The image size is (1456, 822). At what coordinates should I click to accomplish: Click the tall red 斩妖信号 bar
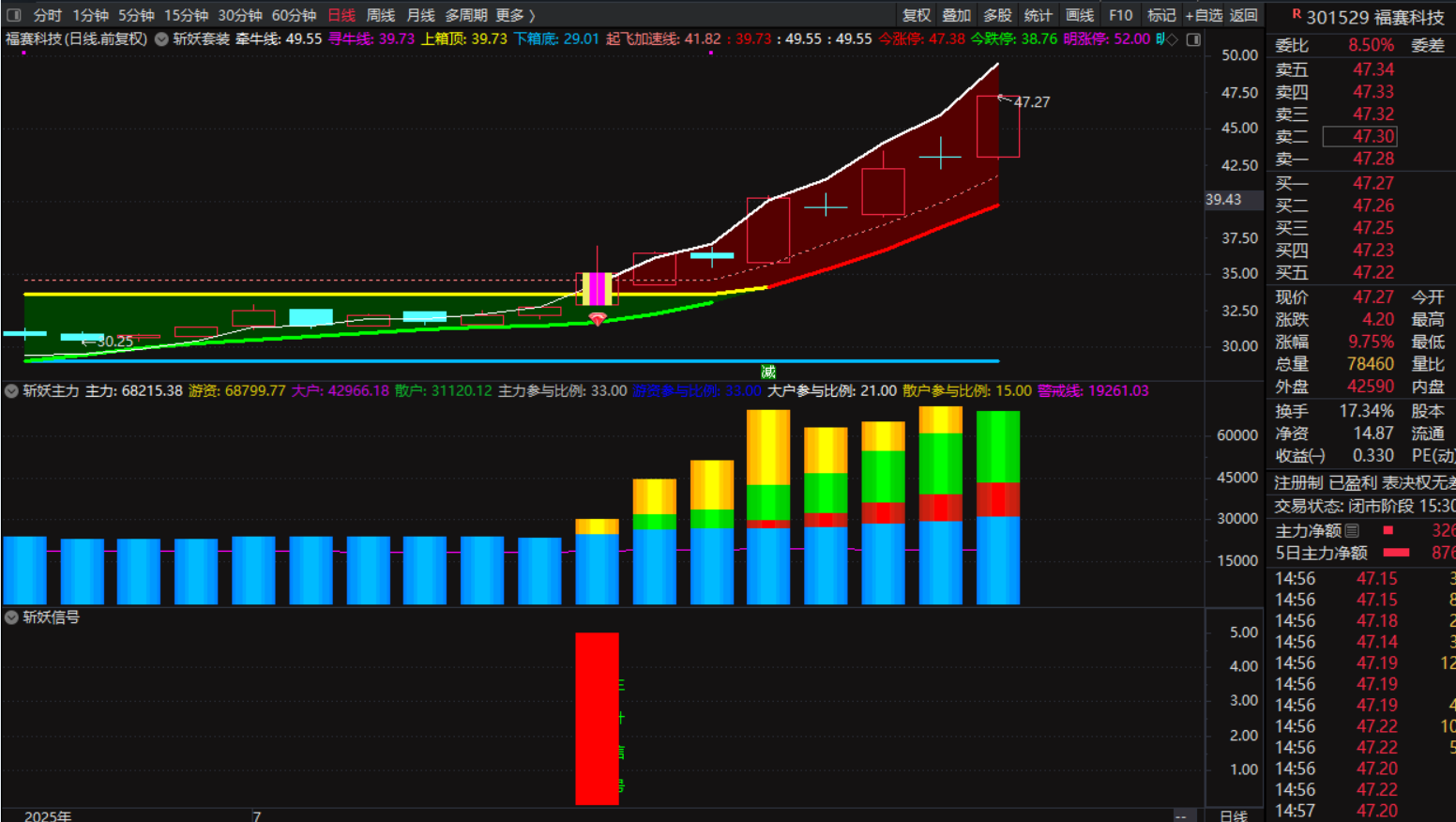coord(597,718)
